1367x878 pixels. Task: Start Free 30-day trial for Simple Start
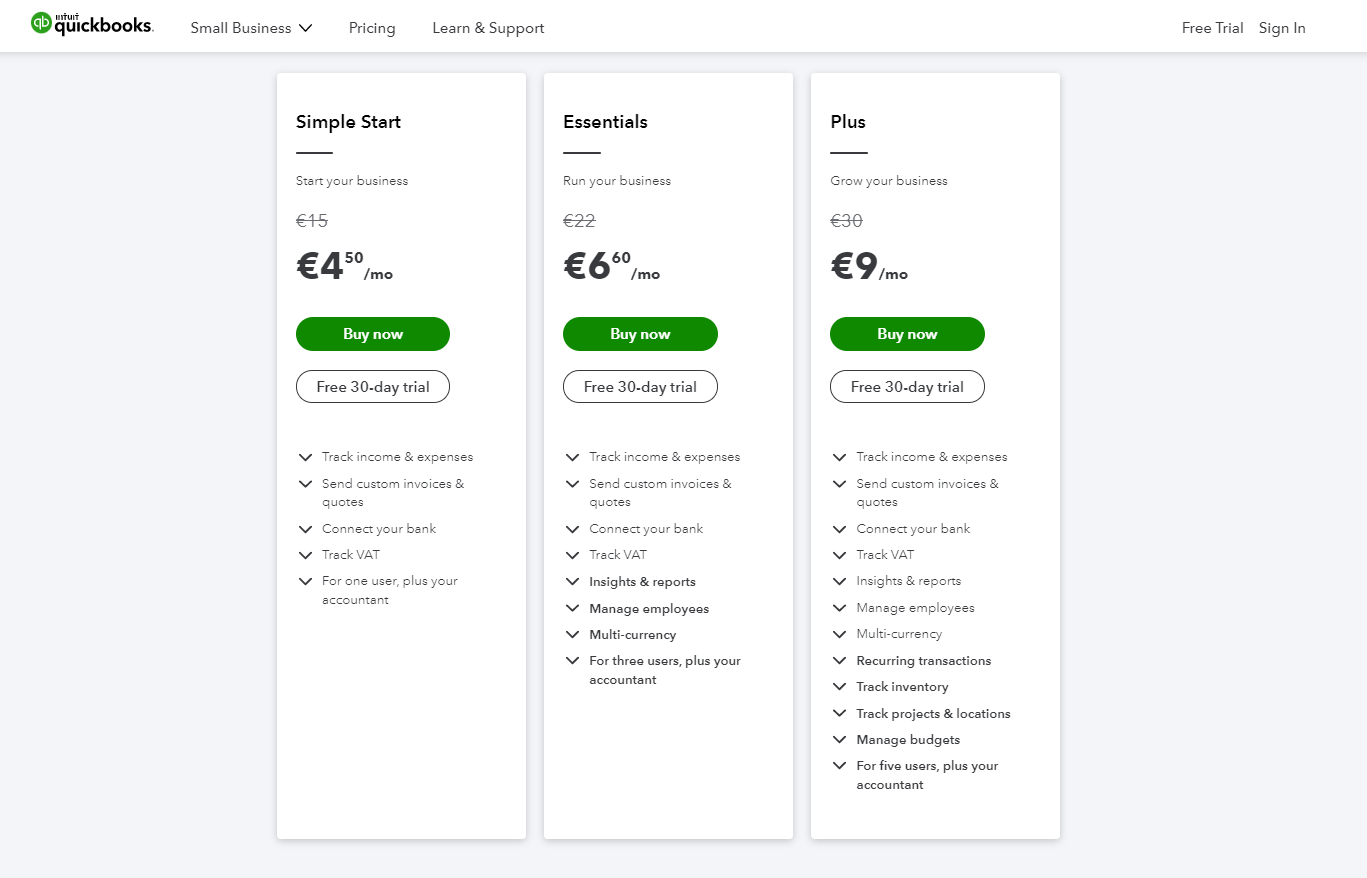point(373,387)
